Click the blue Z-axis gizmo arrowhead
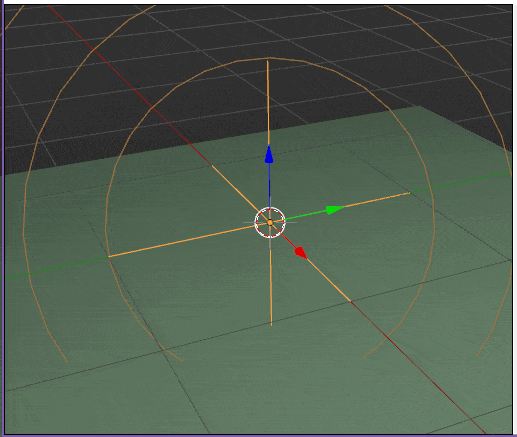The width and height of the screenshot is (517, 437). tap(269, 154)
